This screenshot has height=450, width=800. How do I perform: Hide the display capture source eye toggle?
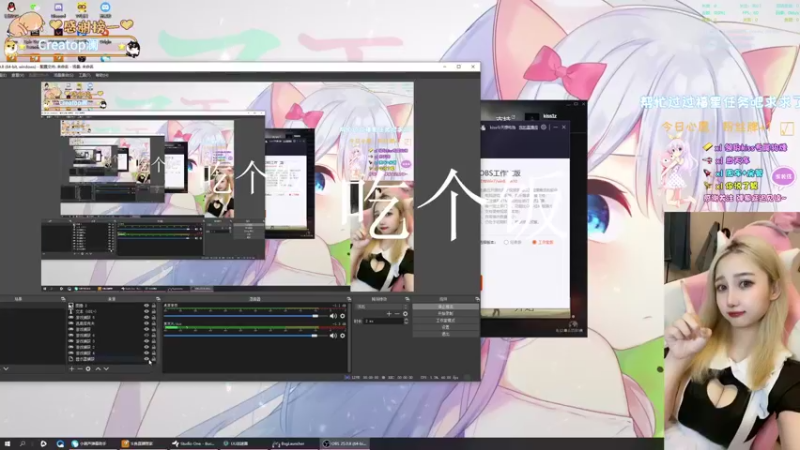146,359
